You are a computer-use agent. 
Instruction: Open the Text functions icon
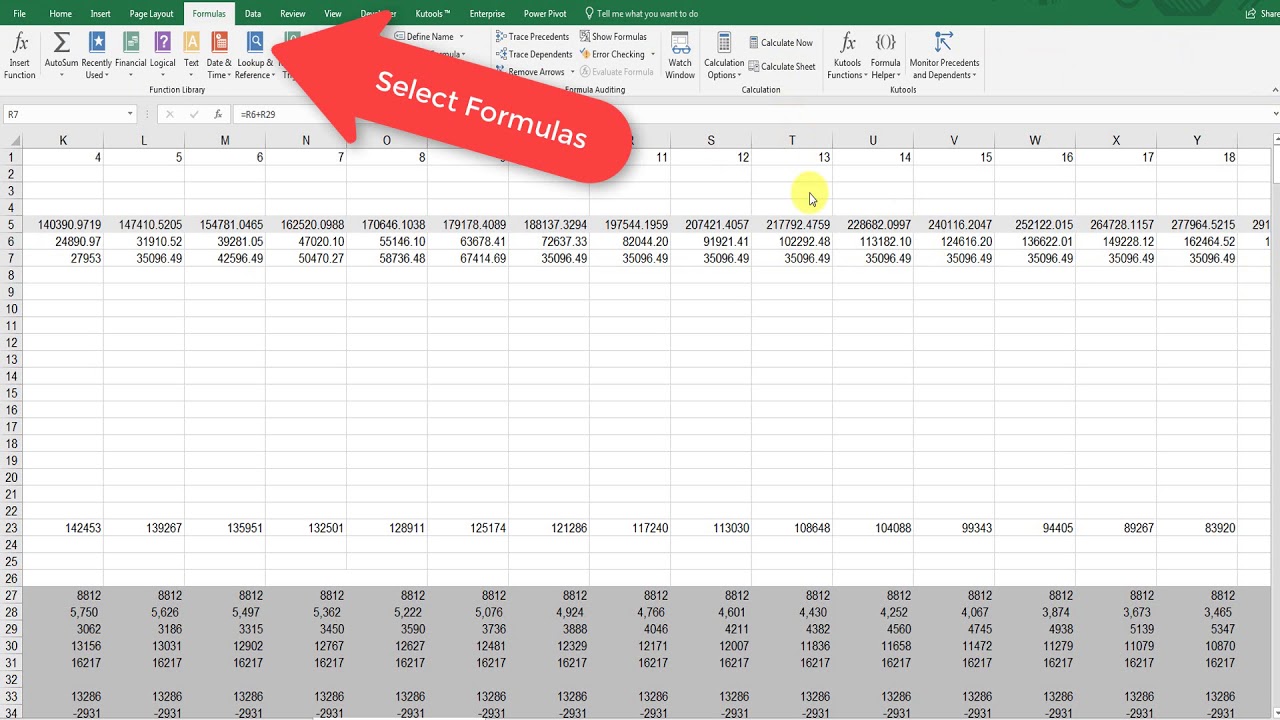tap(191, 43)
